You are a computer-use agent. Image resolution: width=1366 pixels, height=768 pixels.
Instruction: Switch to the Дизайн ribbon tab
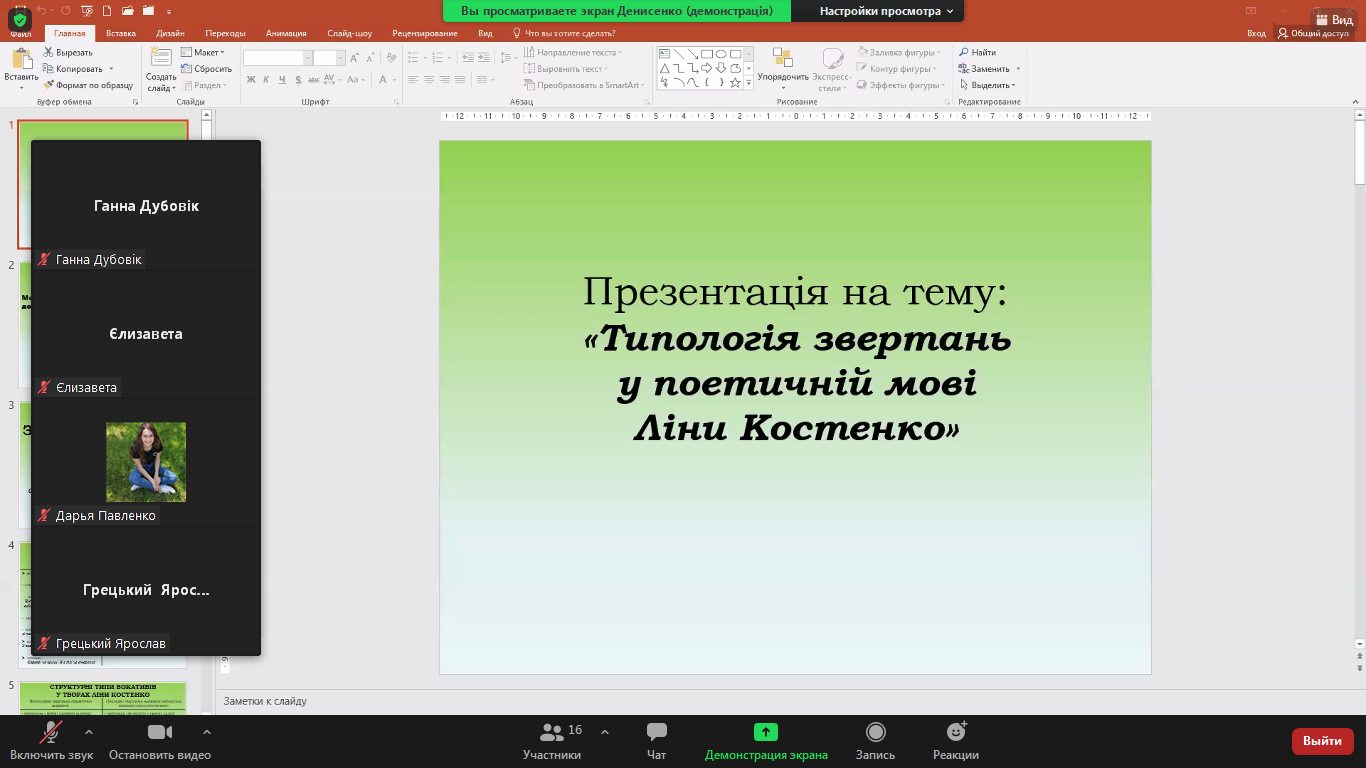tap(170, 33)
